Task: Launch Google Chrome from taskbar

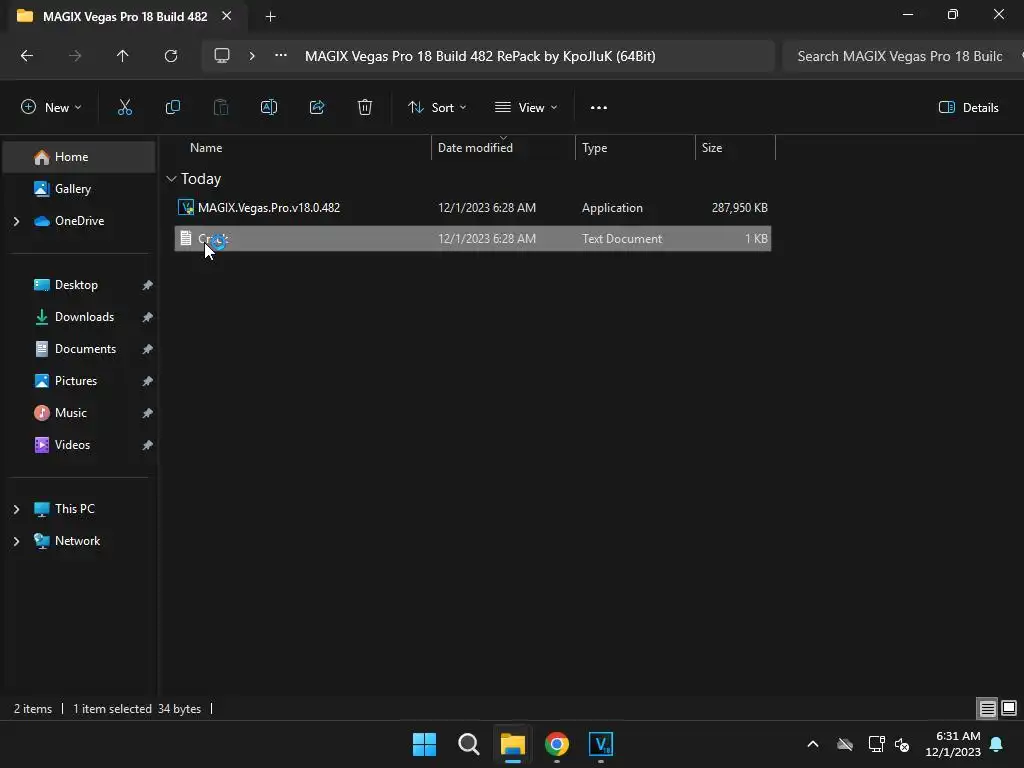Action: 557,744
